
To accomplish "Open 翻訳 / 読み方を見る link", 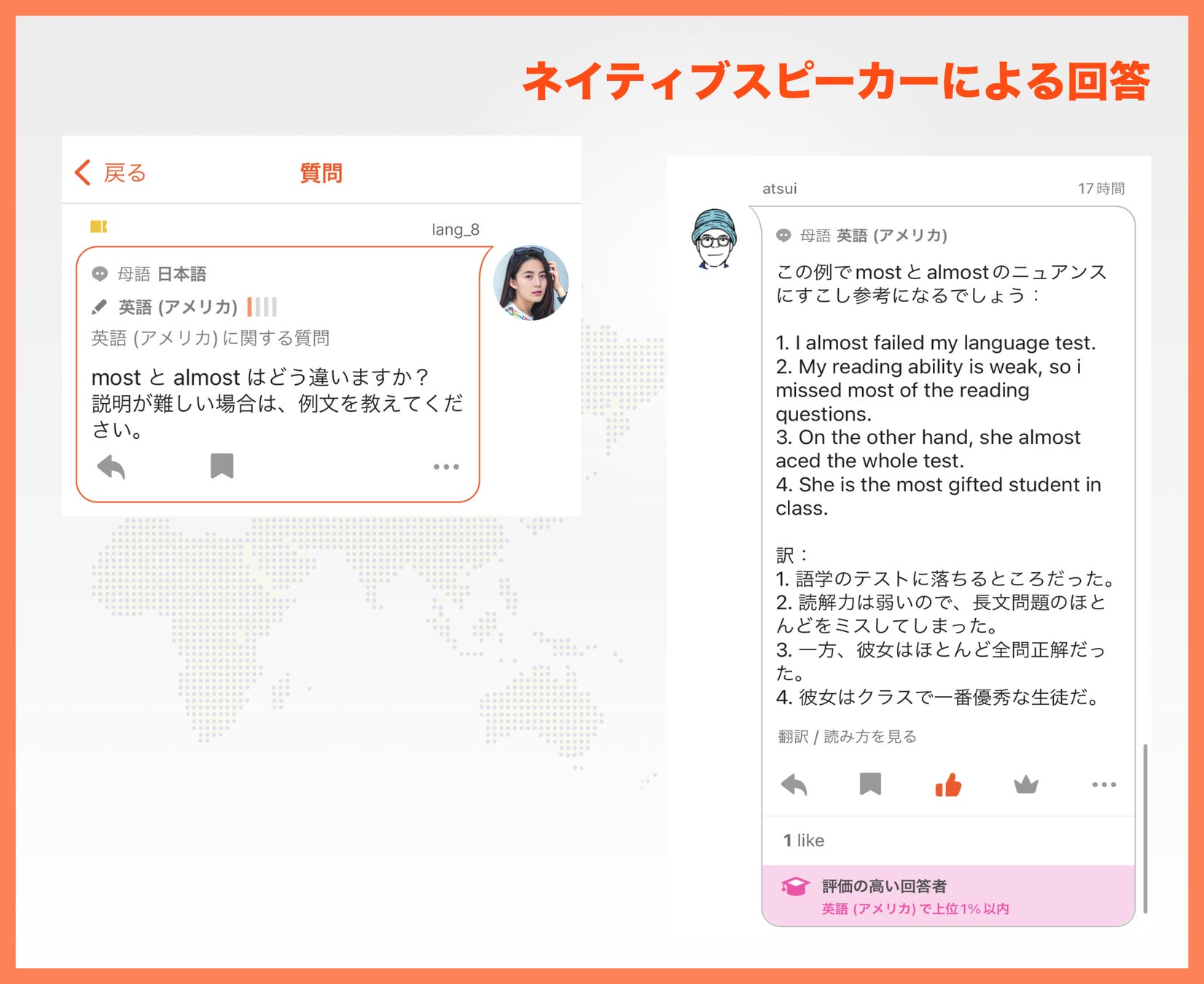I will click(x=847, y=736).
